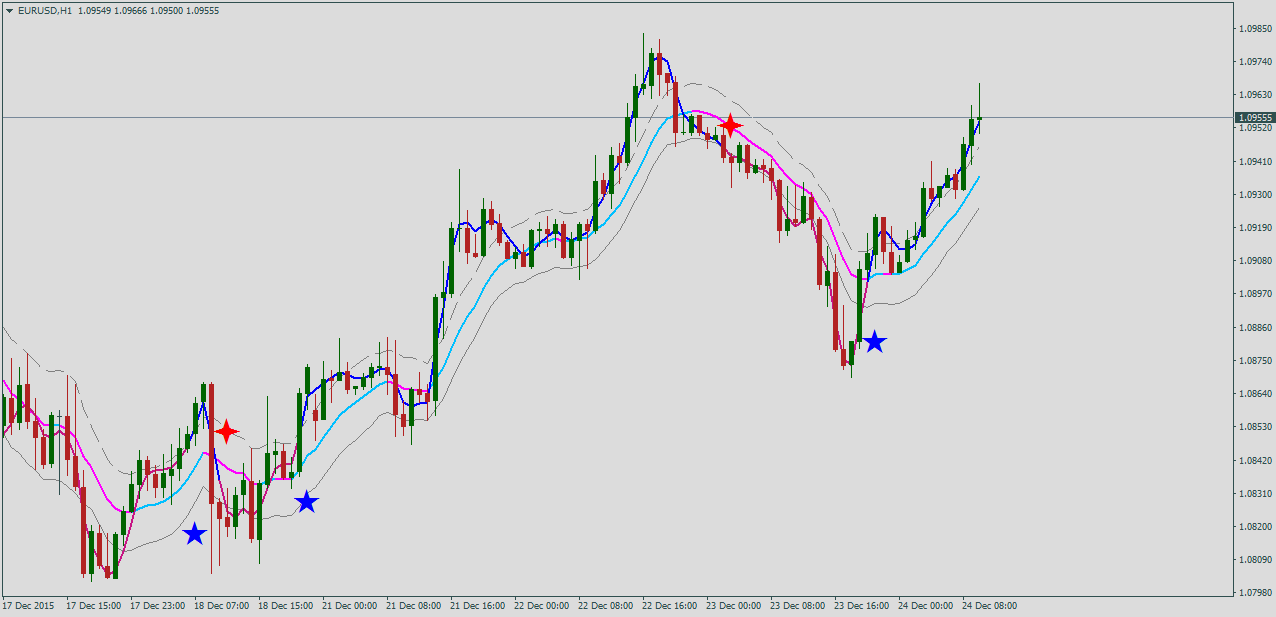The width and height of the screenshot is (1276, 617).
Task: Click the 1.09850 price axis label
Action: pos(1255,29)
